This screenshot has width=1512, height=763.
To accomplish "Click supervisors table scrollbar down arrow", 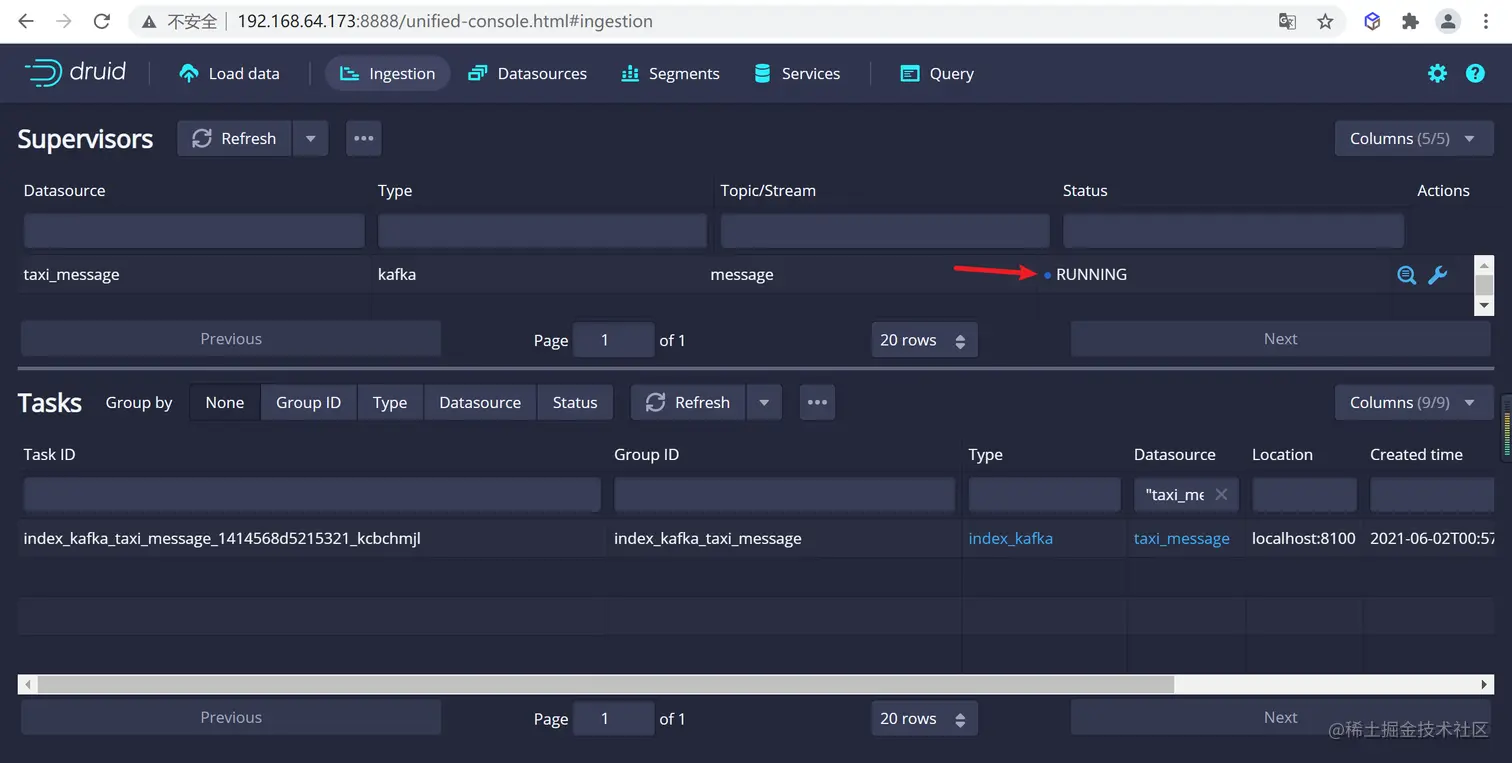I will pos(1484,306).
